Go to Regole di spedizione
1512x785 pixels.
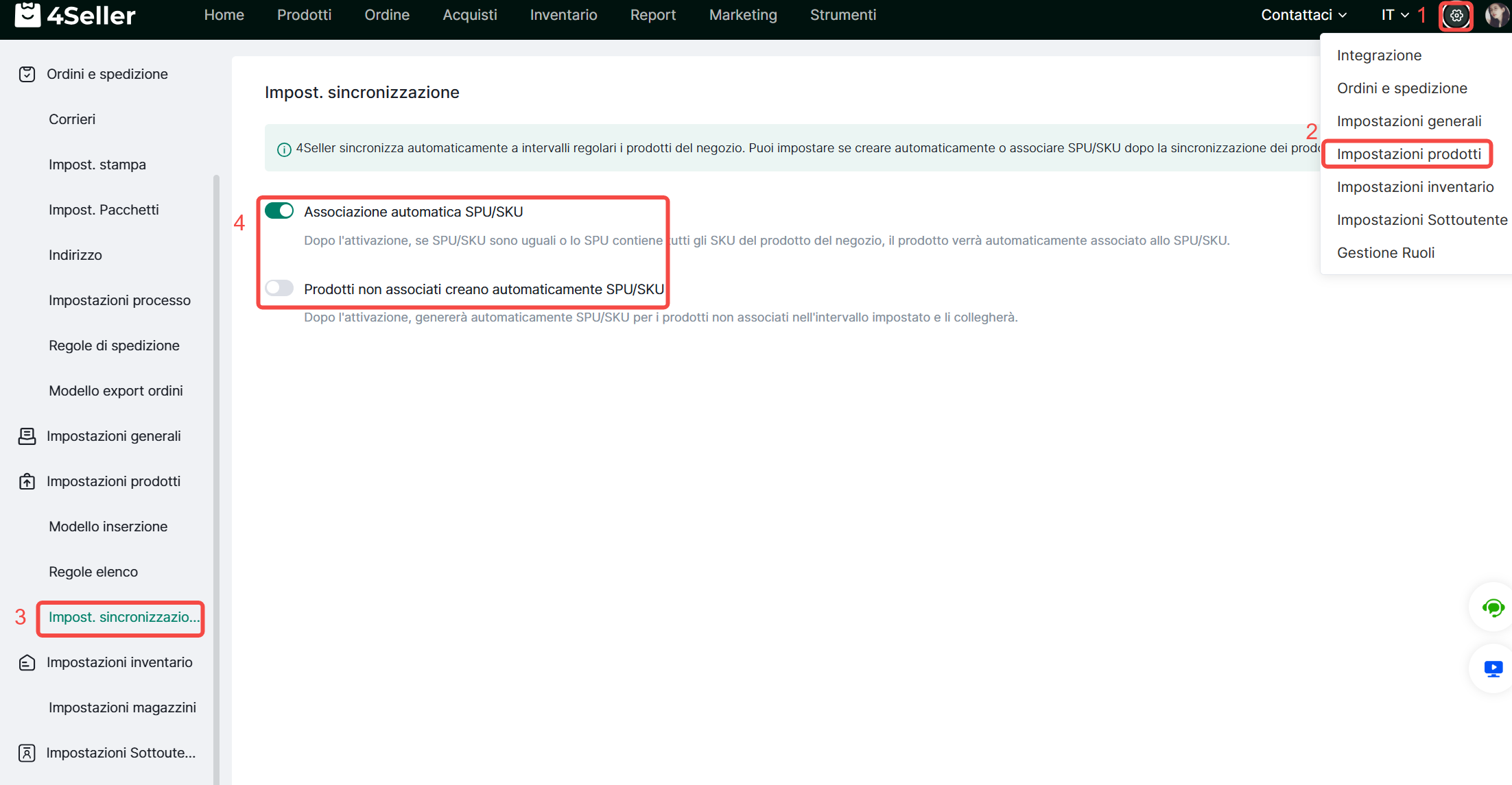[x=114, y=346]
